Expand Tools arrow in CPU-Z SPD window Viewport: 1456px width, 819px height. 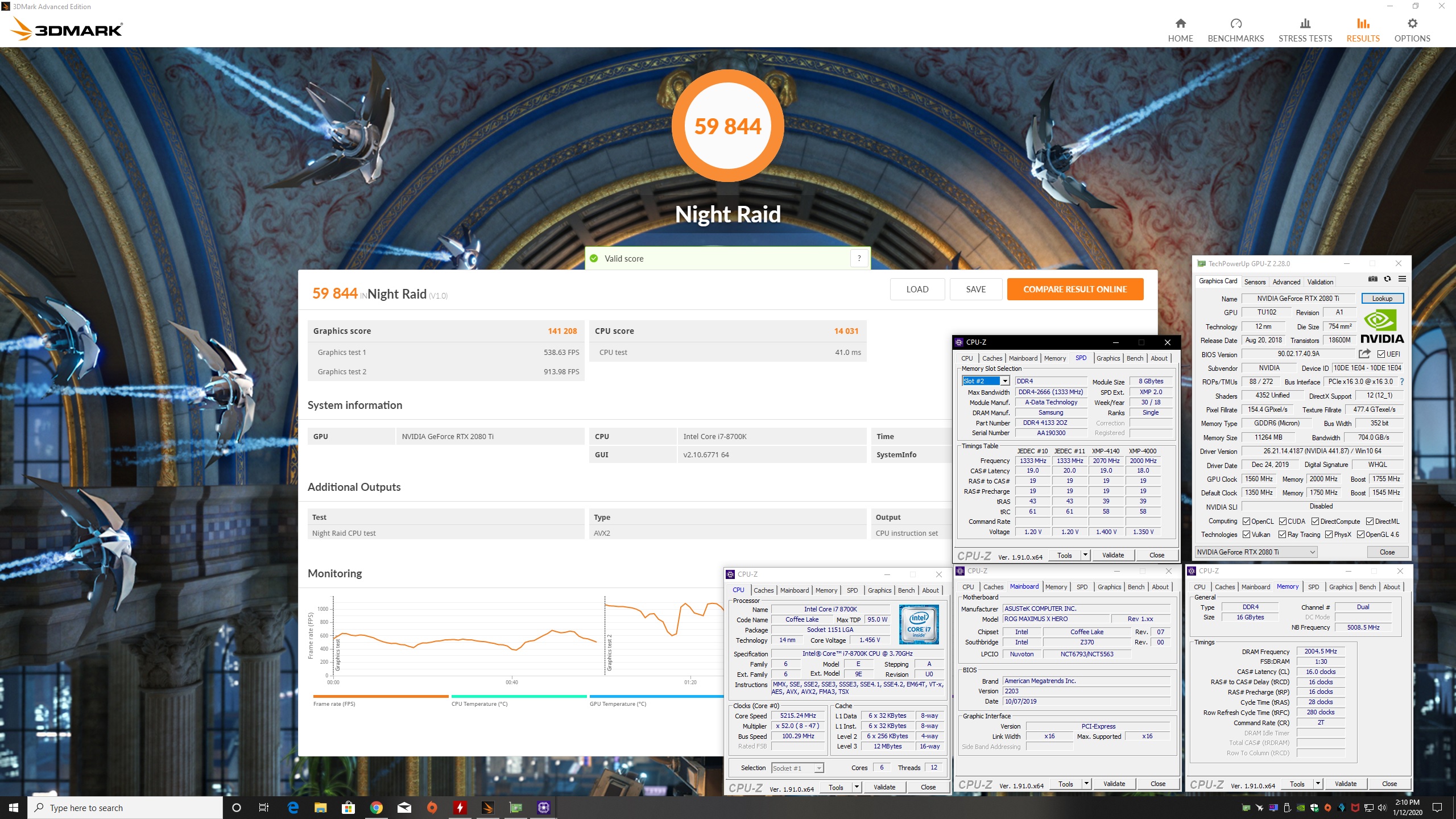click(1085, 555)
